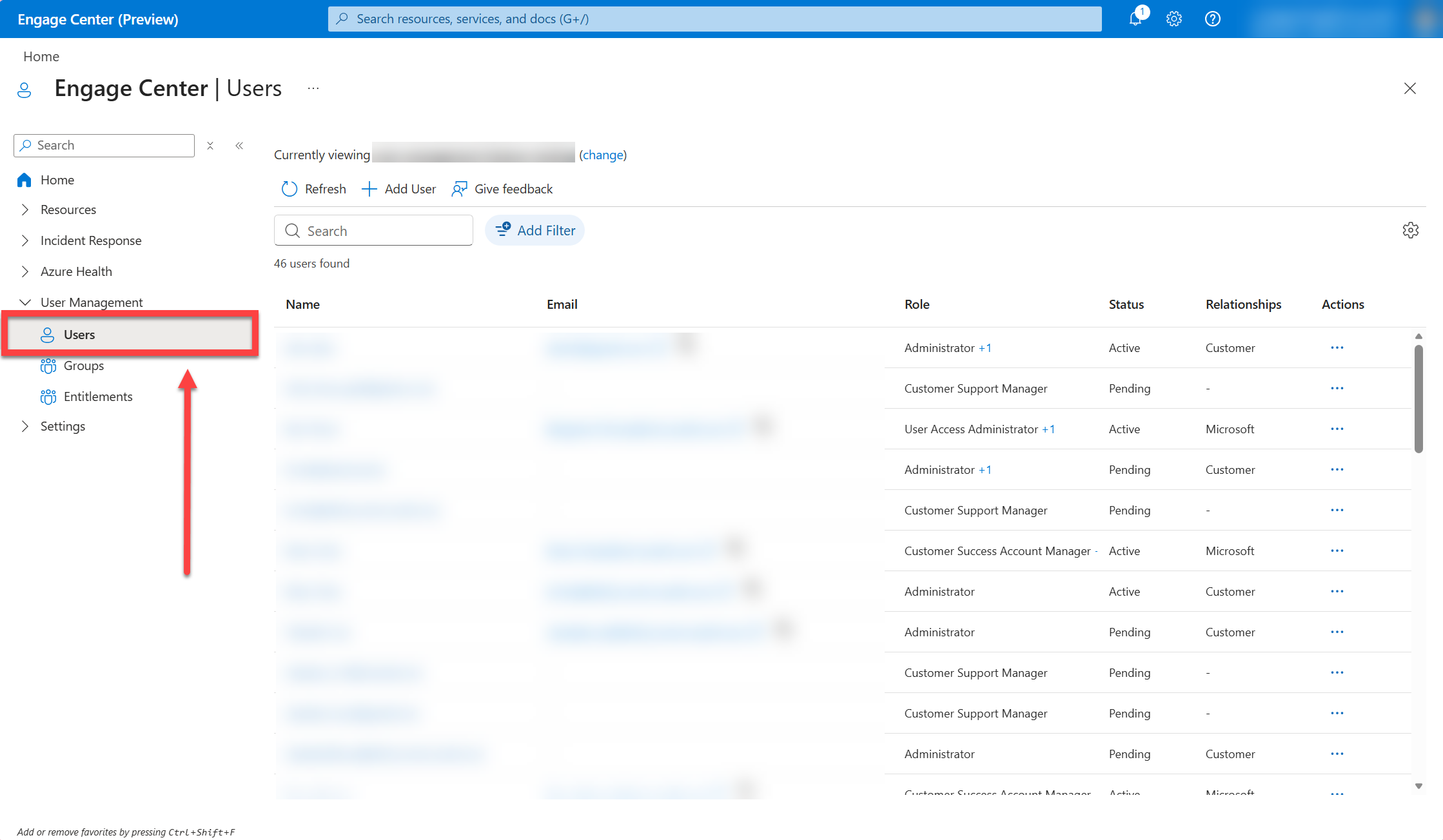
Task: Sort by the Relationships column header
Action: [1244, 304]
